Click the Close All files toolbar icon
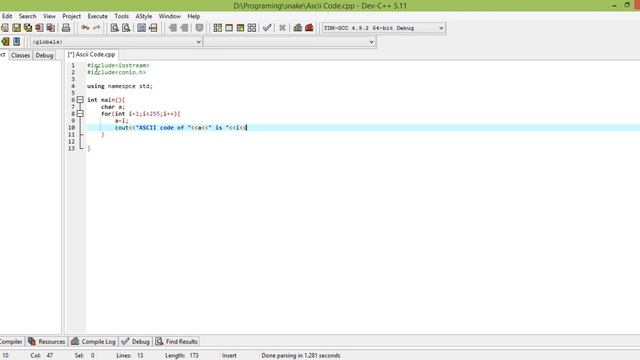 [51, 28]
